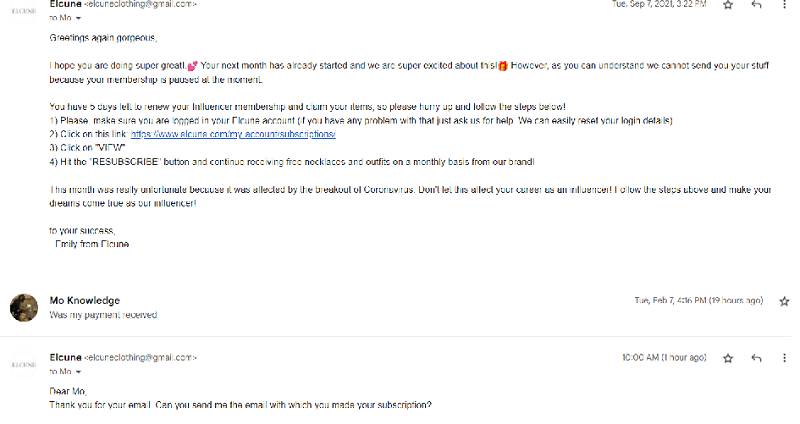800x424 pixels.
Task: Open the elcune.com my-account subscriptions link
Action: coord(232,133)
